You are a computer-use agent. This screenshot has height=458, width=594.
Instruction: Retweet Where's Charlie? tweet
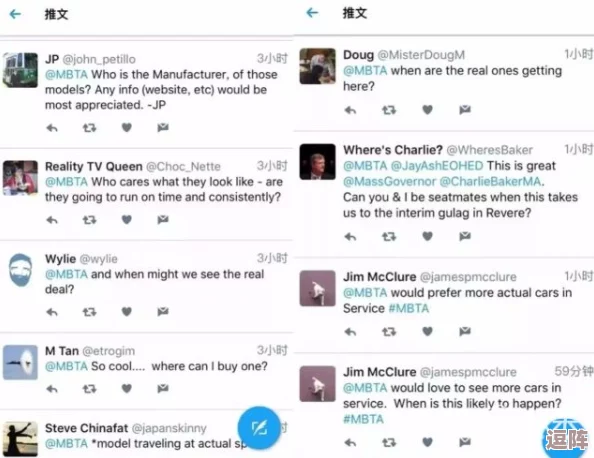tap(389, 237)
